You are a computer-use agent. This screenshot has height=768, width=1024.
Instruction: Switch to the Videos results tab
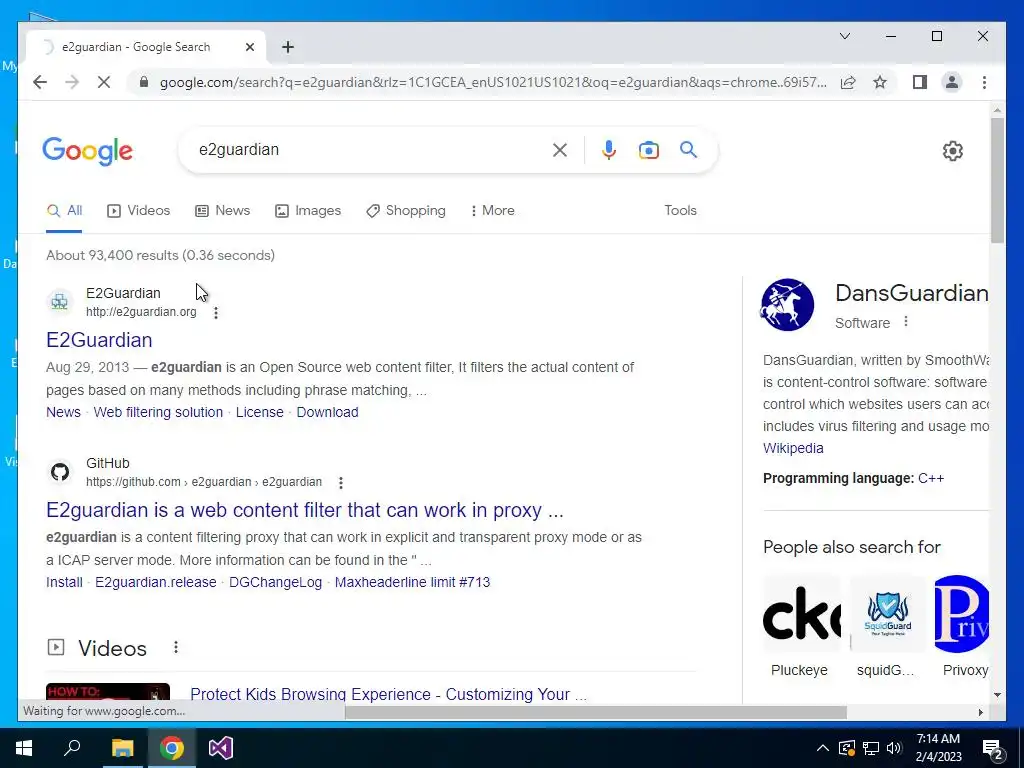coord(138,210)
